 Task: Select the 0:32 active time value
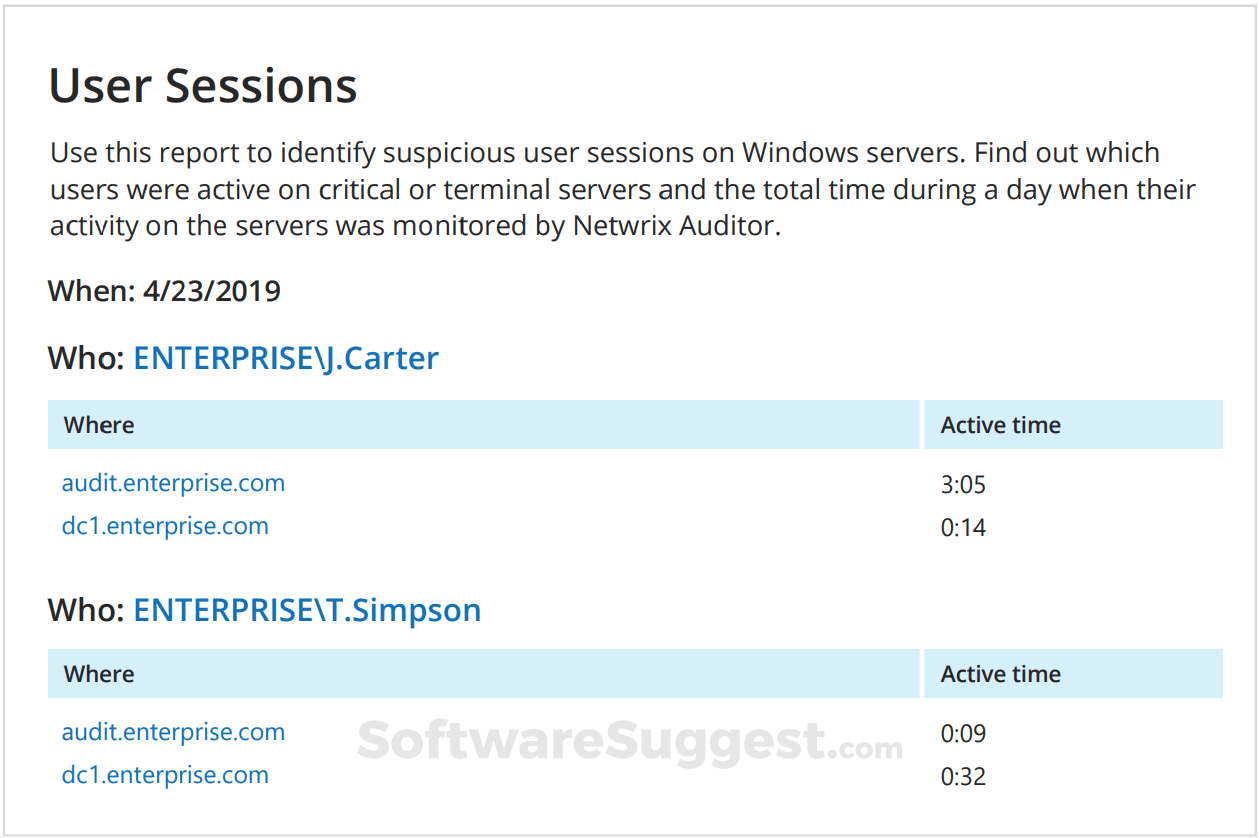tap(963, 777)
